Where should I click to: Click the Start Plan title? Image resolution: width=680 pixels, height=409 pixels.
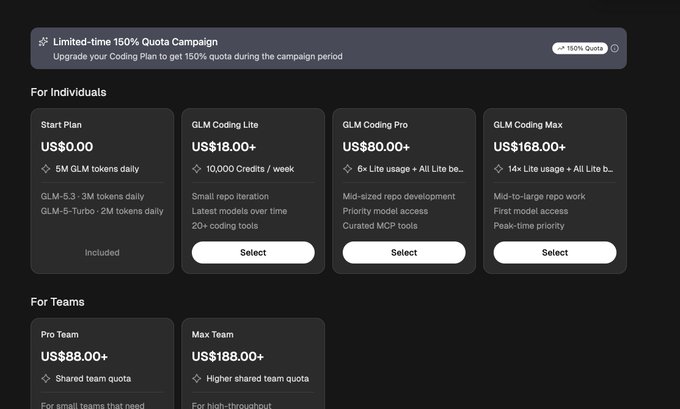pos(61,125)
